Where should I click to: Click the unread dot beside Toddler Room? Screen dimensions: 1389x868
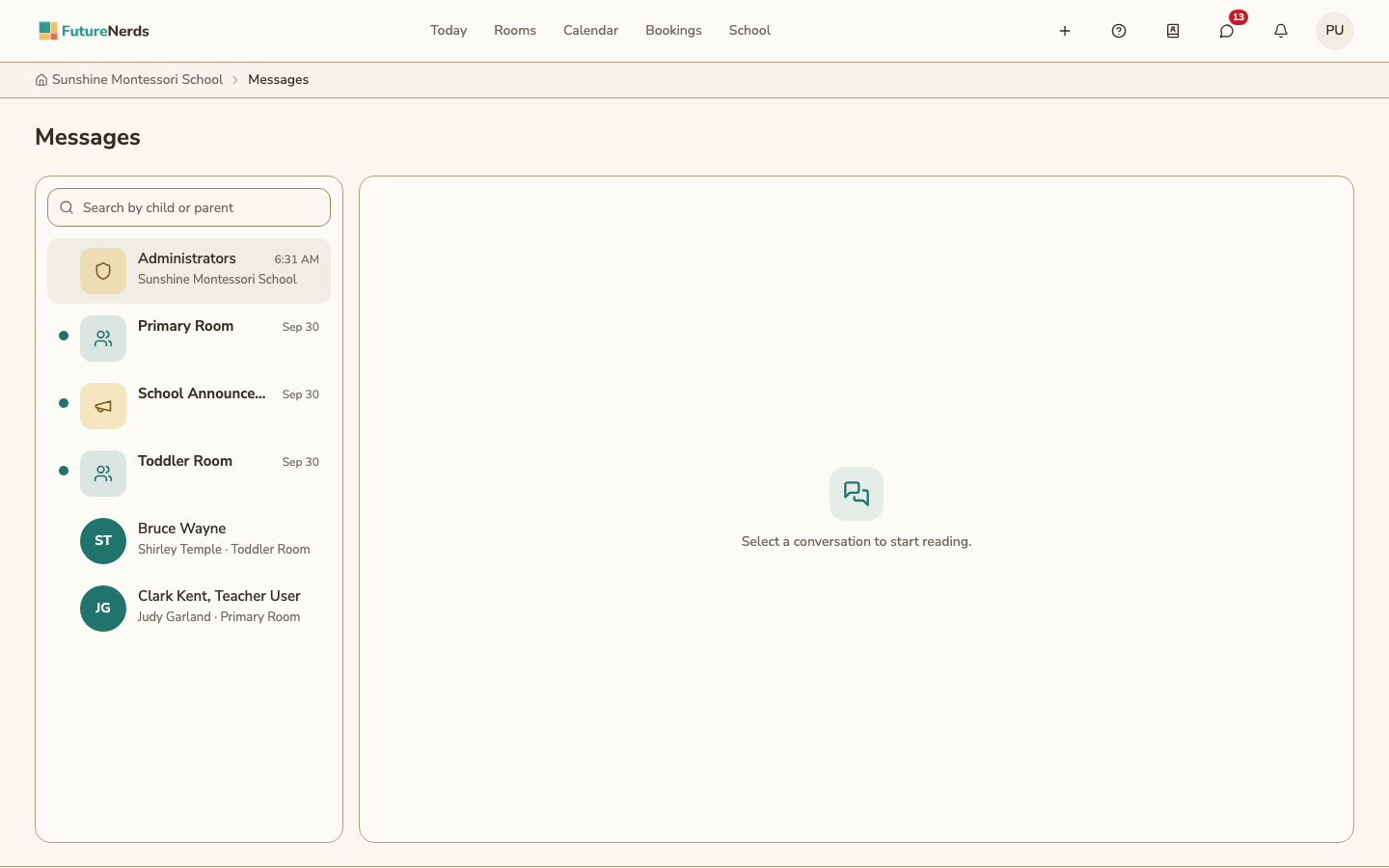point(64,471)
